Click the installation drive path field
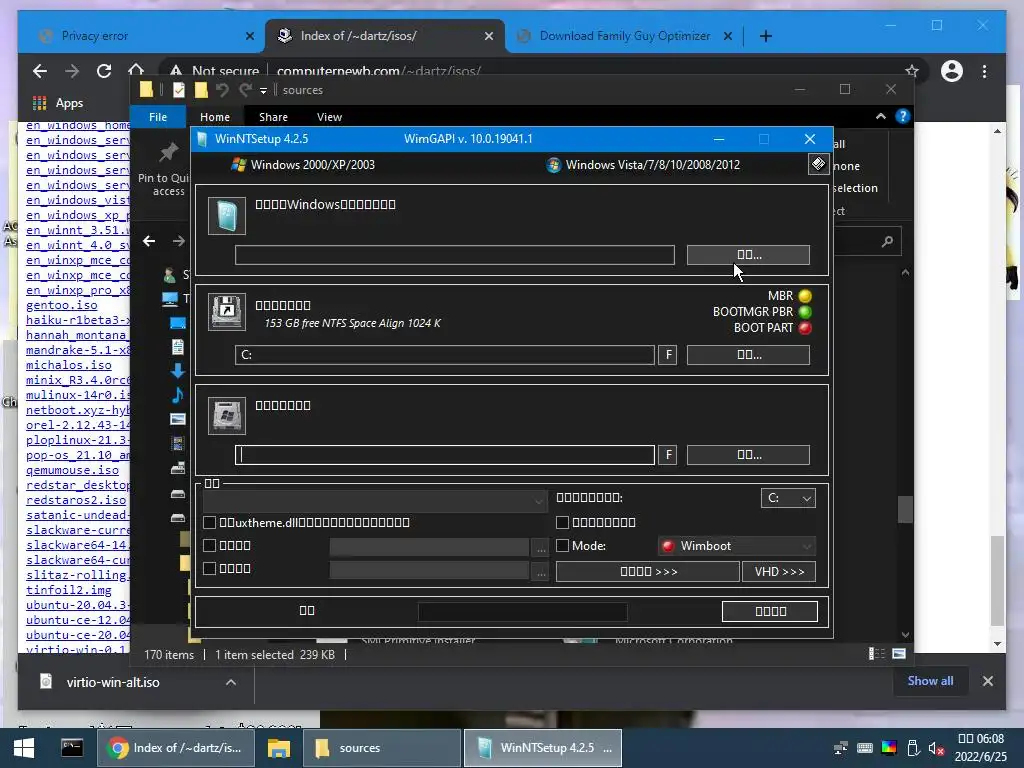This screenshot has width=1024, height=768. (x=445, y=455)
